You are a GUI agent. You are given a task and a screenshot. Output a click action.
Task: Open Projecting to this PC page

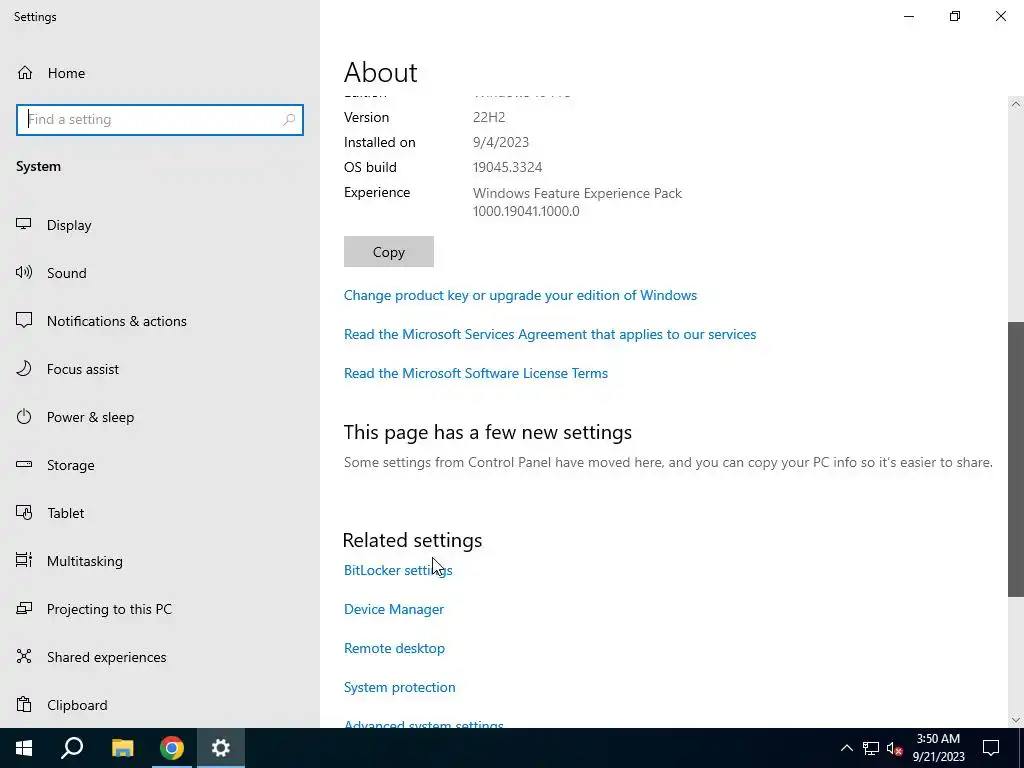coord(94,609)
